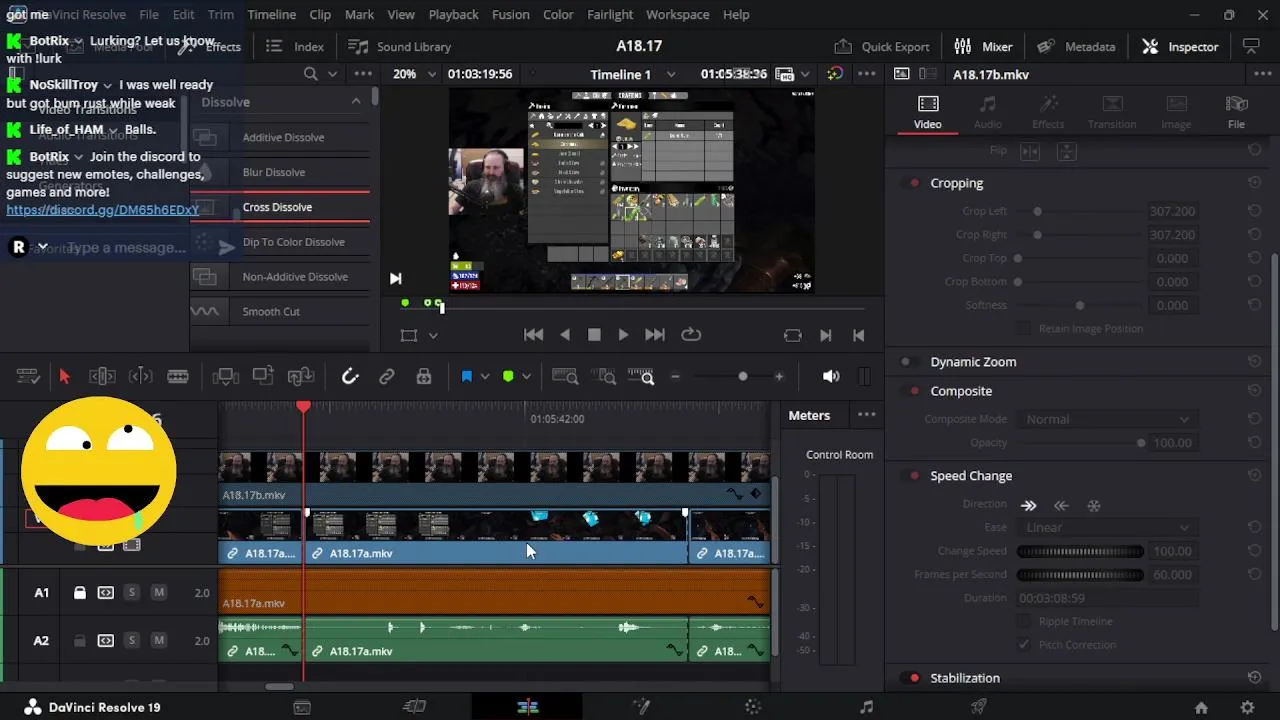Mute audio via the speaker icon
The height and width of the screenshot is (720, 1280).
pyautogui.click(x=831, y=376)
